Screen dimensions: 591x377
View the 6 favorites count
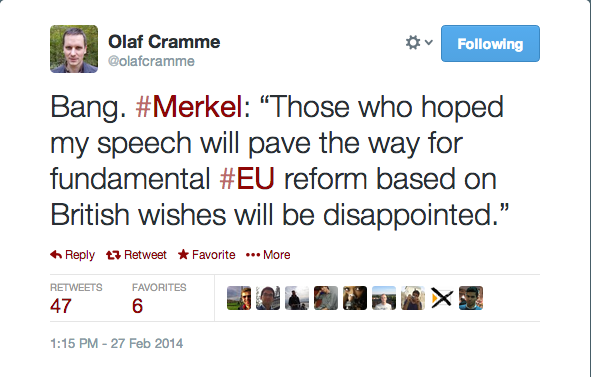[137, 306]
